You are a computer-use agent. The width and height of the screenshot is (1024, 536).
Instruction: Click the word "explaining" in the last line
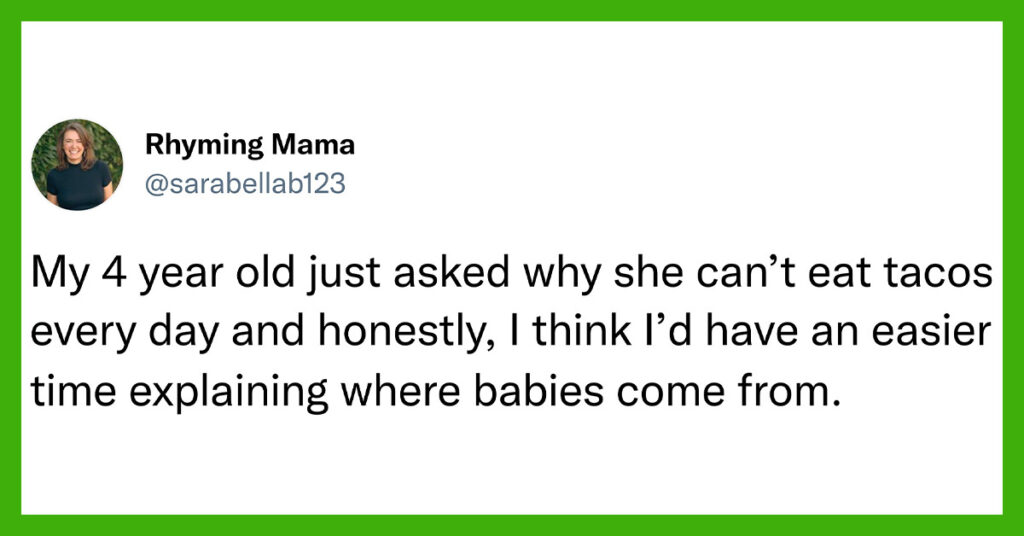pos(228,393)
